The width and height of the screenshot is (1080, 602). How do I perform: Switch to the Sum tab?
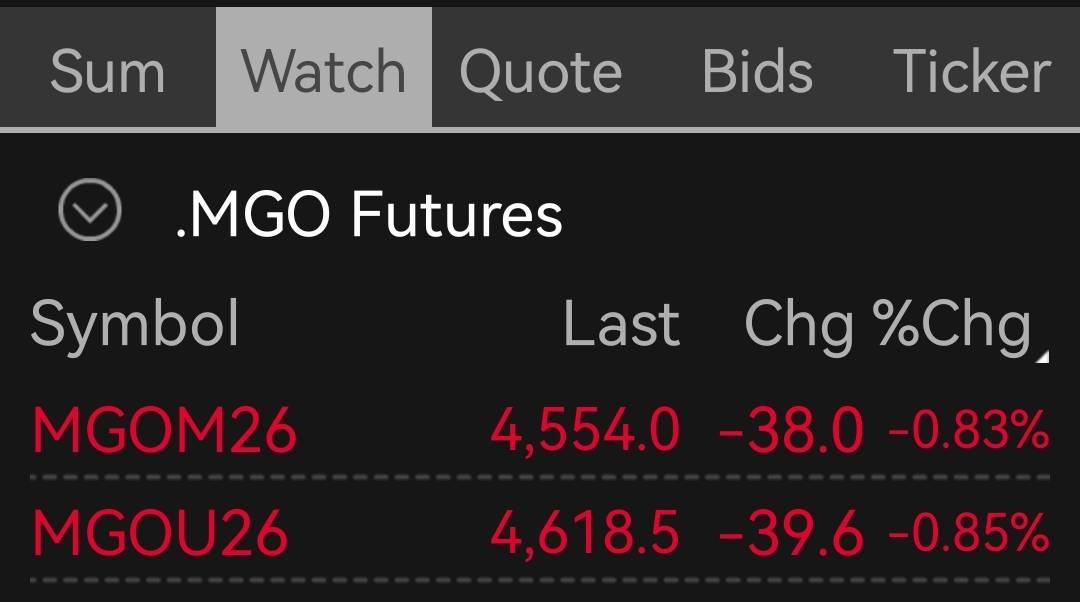tap(107, 72)
